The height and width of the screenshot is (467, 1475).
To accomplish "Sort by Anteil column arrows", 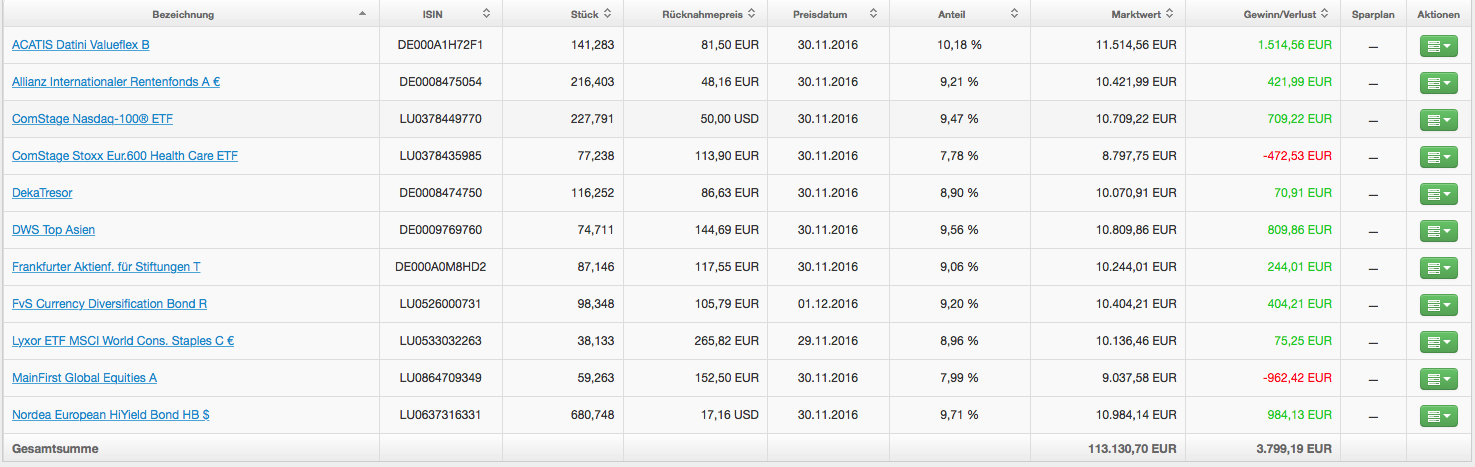I will [x=1014, y=14].
